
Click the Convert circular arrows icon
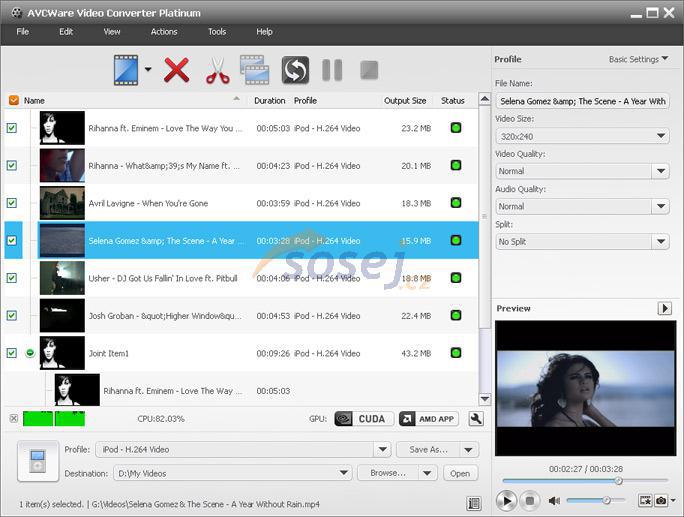coord(295,70)
